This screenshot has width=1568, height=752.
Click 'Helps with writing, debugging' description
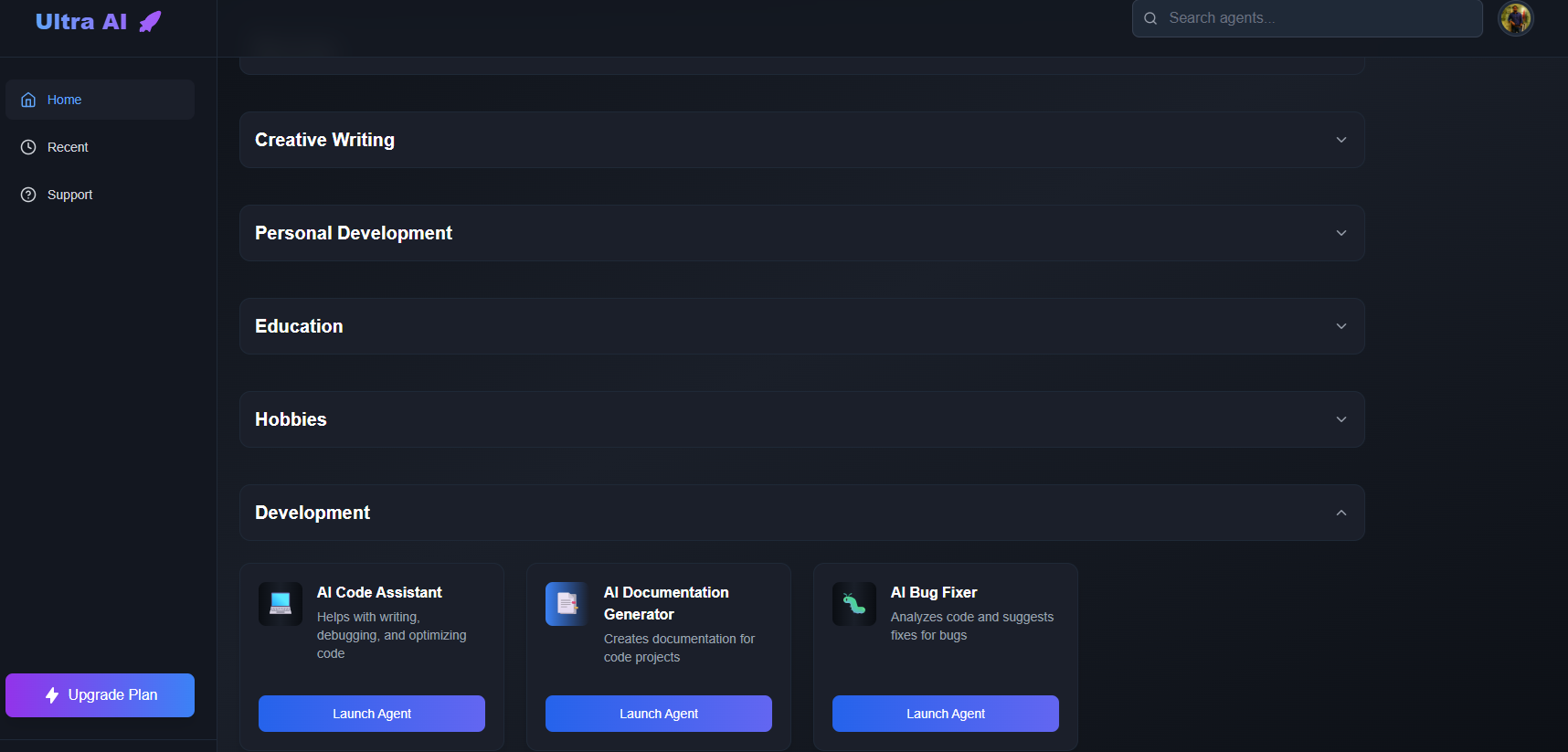(x=392, y=635)
